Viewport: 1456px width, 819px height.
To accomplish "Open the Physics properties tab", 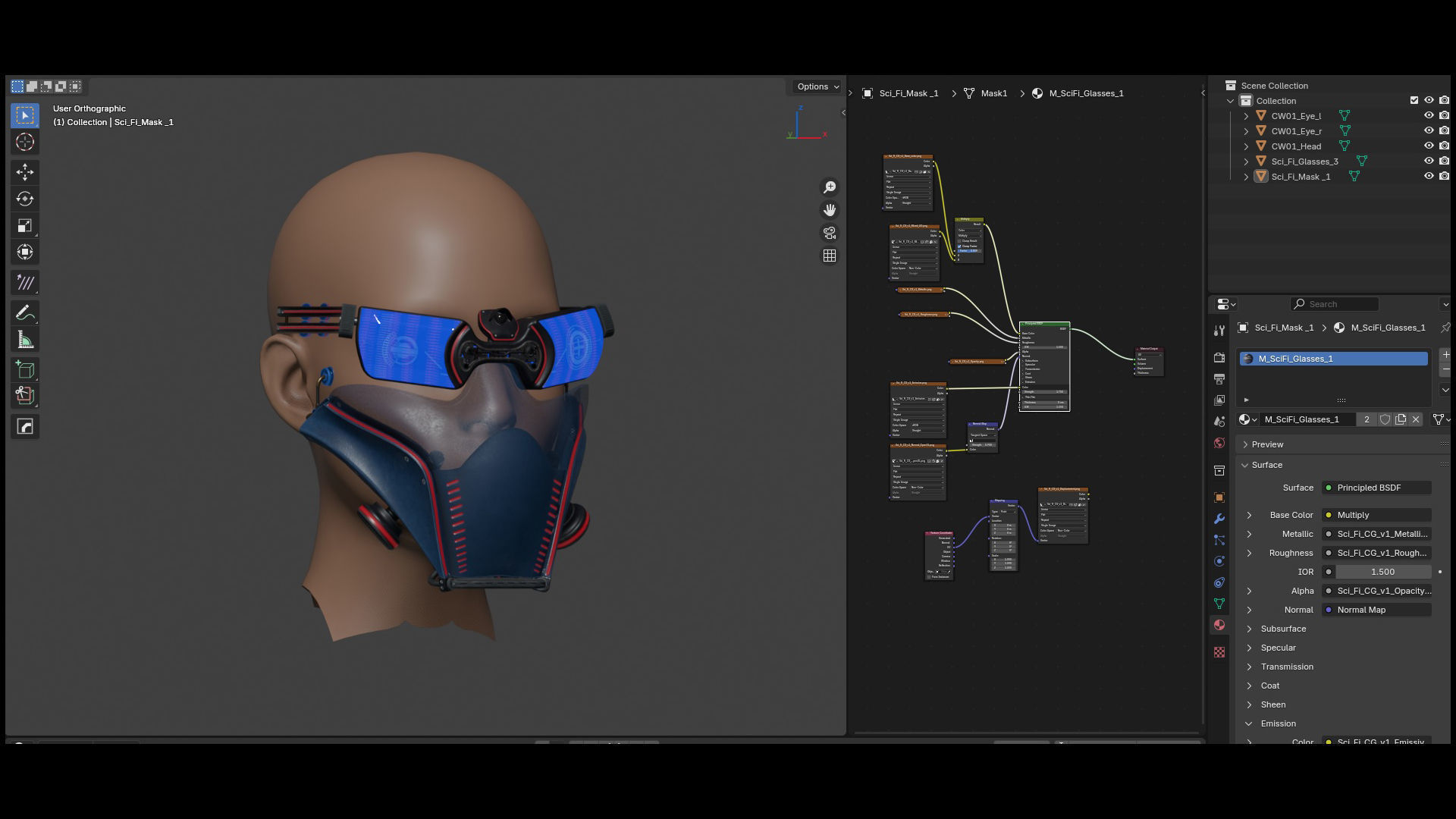I will pyautogui.click(x=1219, y=561).
